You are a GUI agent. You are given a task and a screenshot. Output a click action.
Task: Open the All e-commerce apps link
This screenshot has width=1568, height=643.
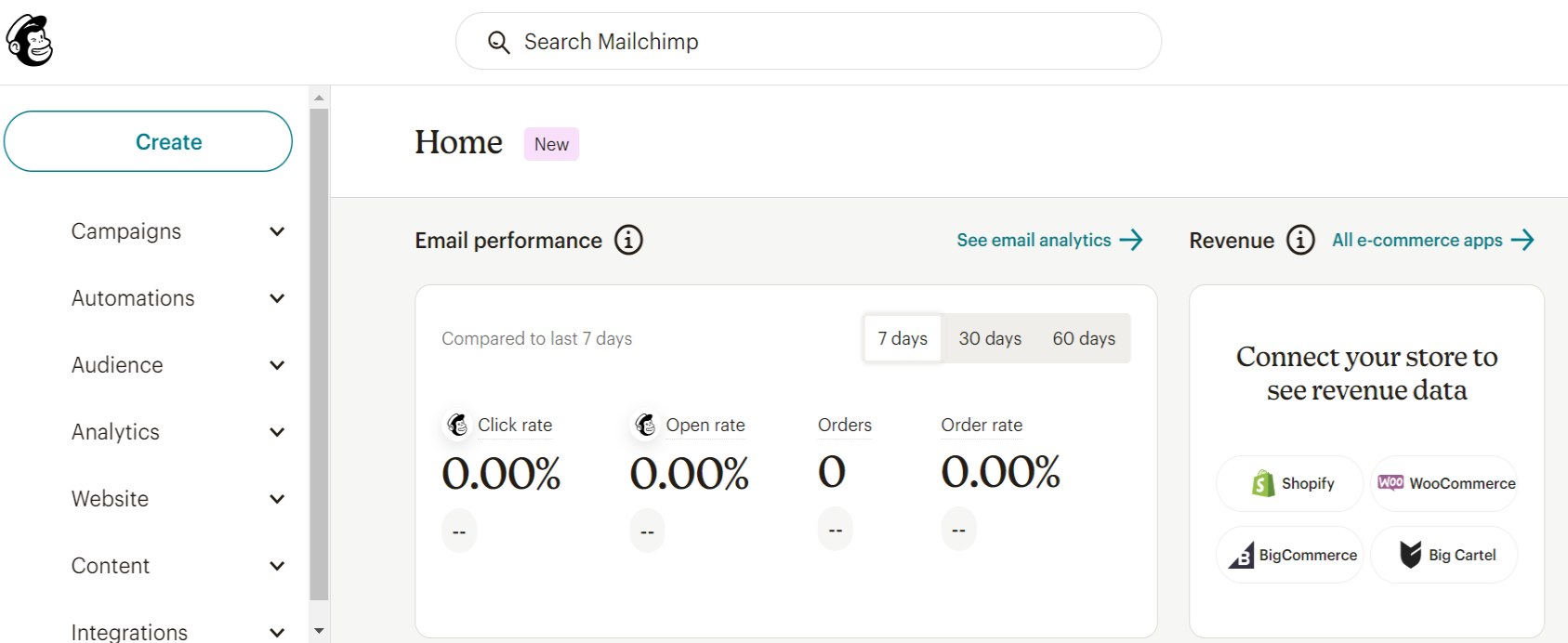[x=1416, y=240]
